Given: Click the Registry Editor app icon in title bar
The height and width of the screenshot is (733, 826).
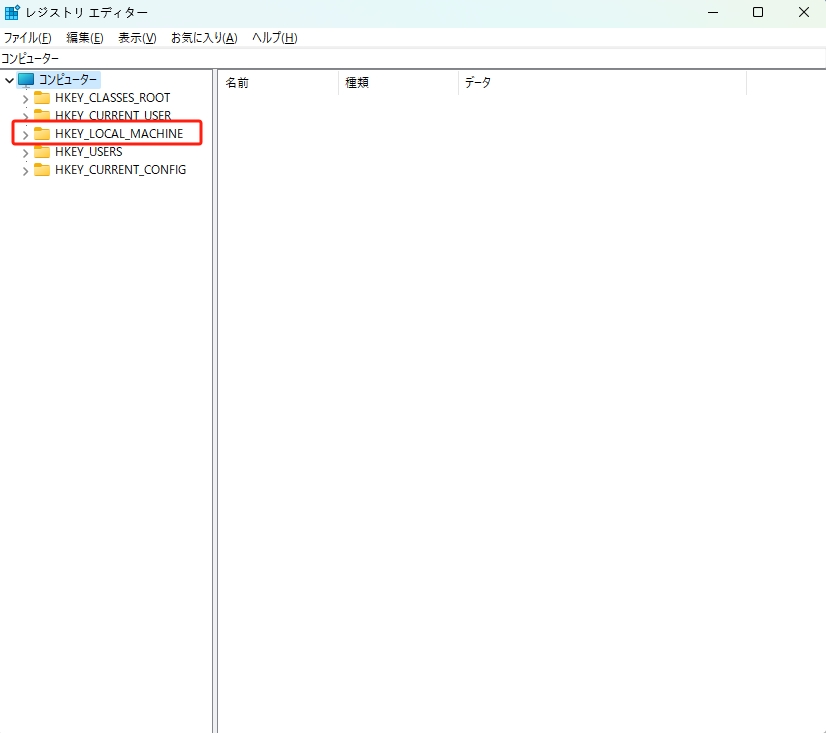Looking at the screenshot, I should coord(12,12).
